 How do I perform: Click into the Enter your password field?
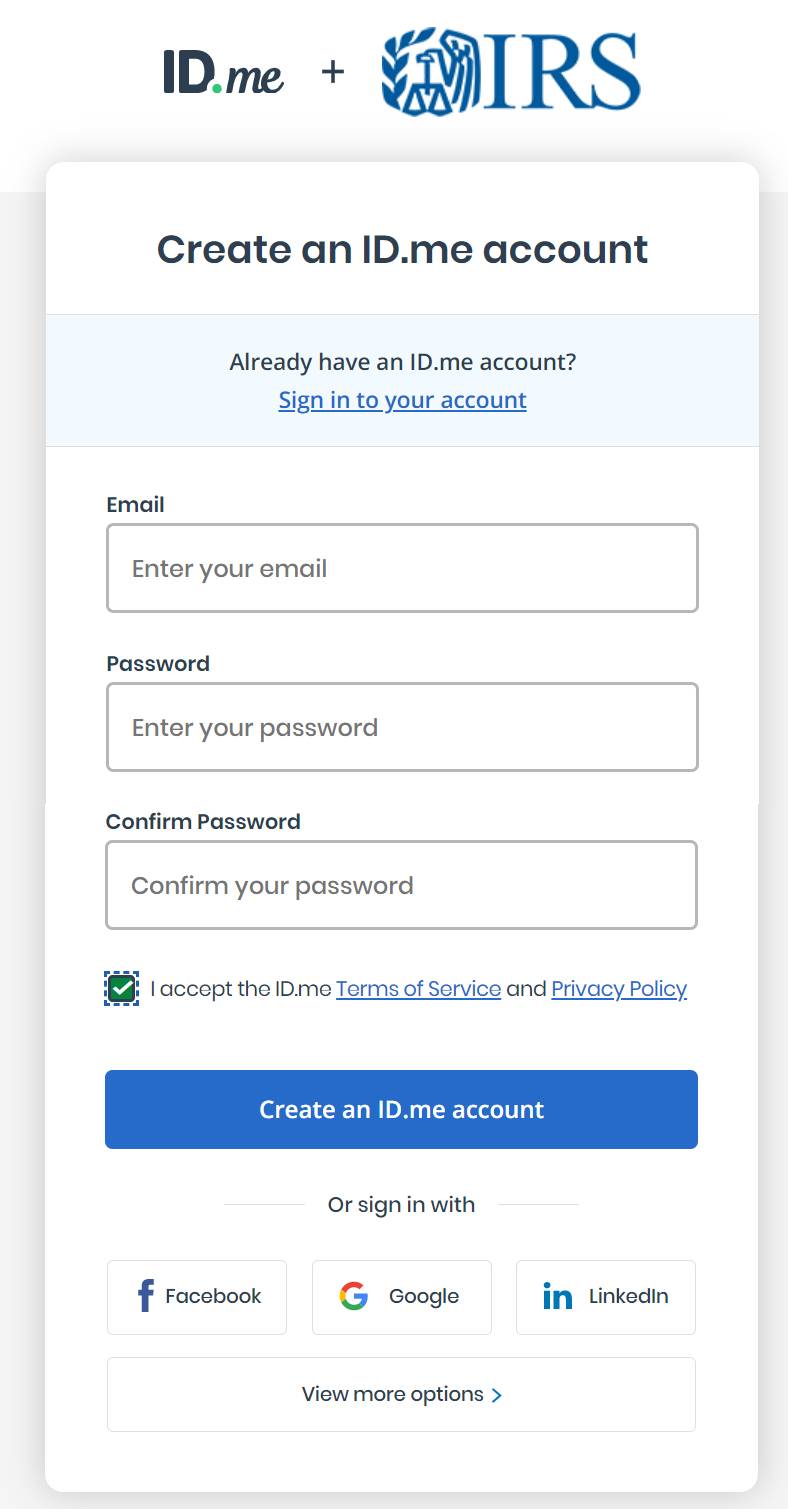click(402, 727)
